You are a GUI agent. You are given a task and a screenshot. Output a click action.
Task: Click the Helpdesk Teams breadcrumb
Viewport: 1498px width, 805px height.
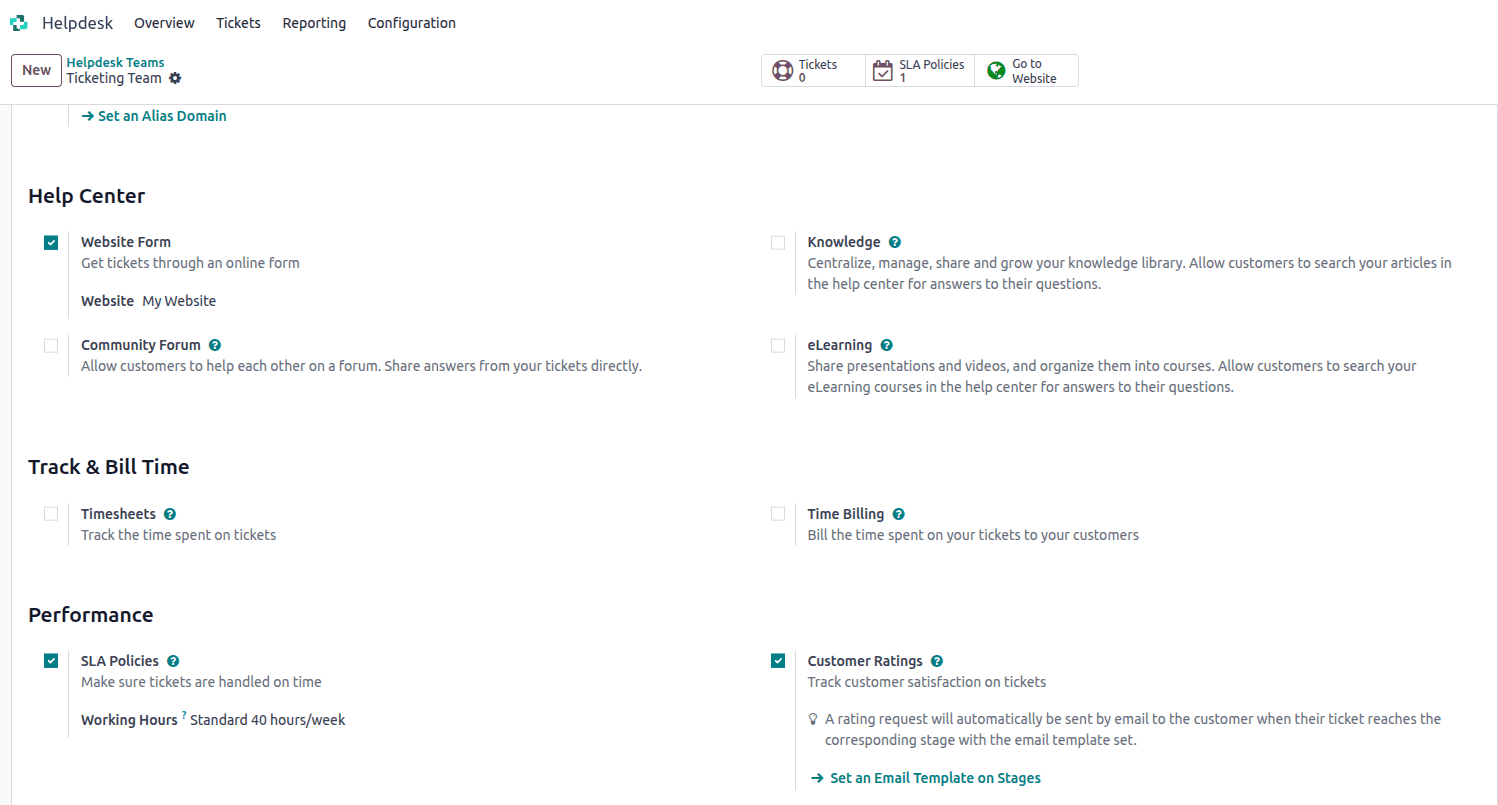(115, 61)
